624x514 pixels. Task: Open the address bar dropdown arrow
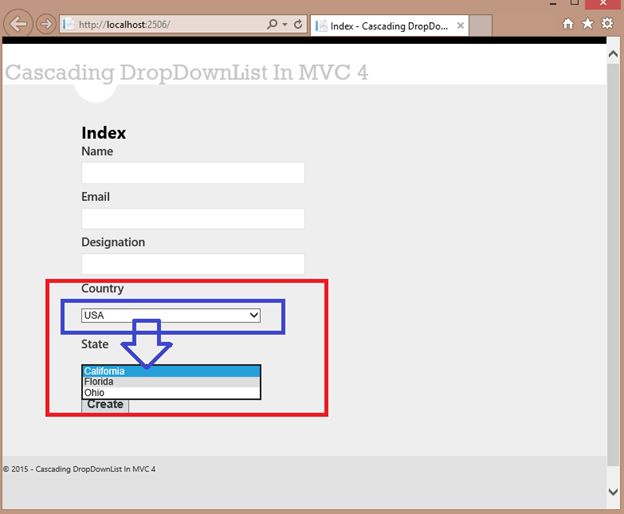(285, 25)
